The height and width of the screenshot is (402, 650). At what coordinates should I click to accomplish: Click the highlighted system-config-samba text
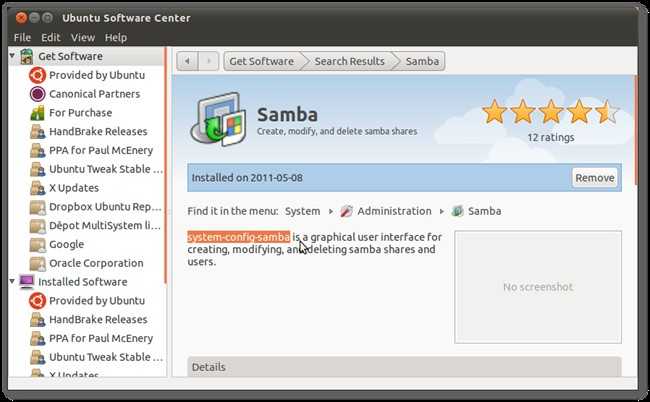pyautogui.click(x=238, y=237)
